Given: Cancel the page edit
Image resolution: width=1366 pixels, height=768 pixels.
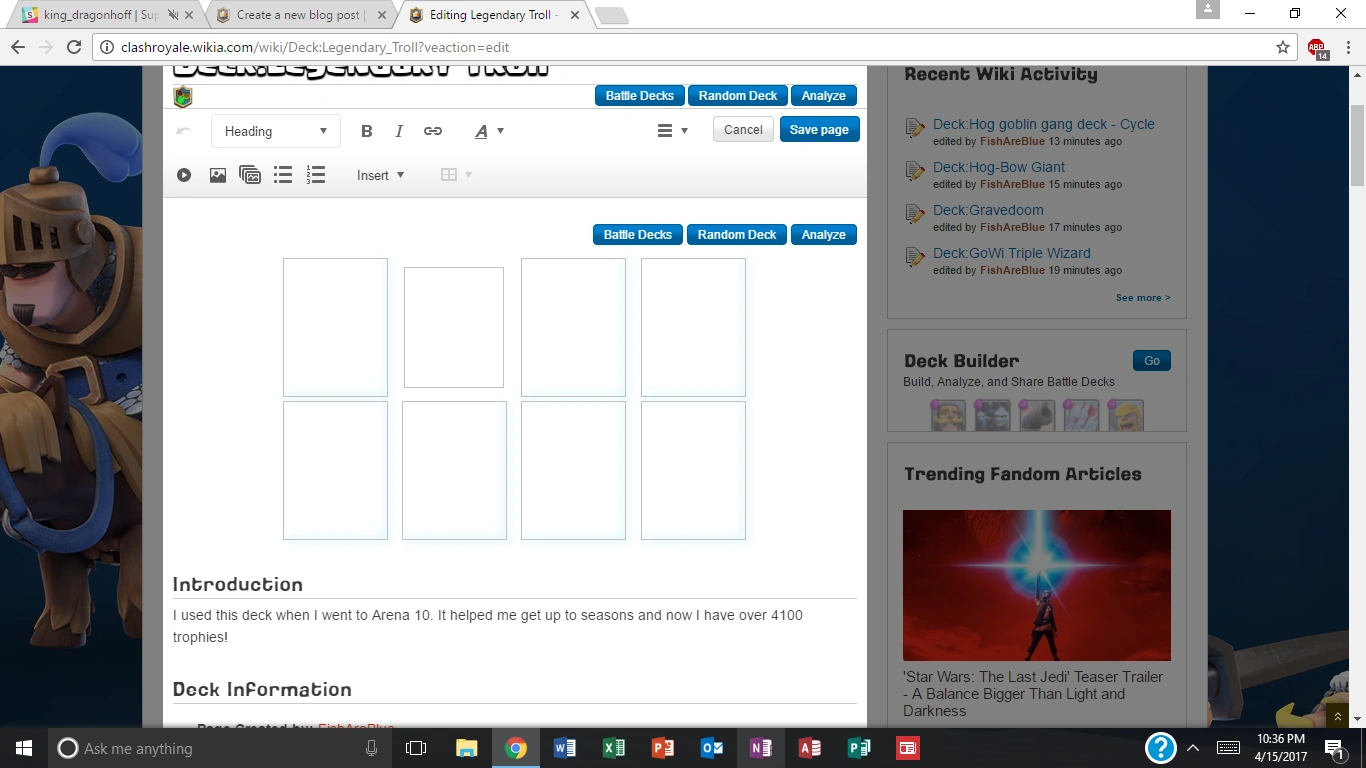Looking at the screenshot, I should click(x=743, y=130).
